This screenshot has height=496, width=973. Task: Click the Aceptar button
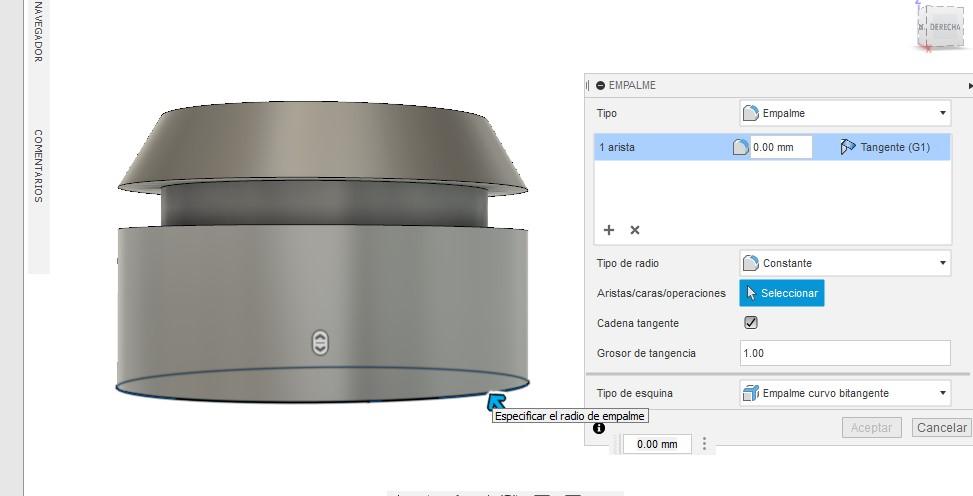coord(871,428)
